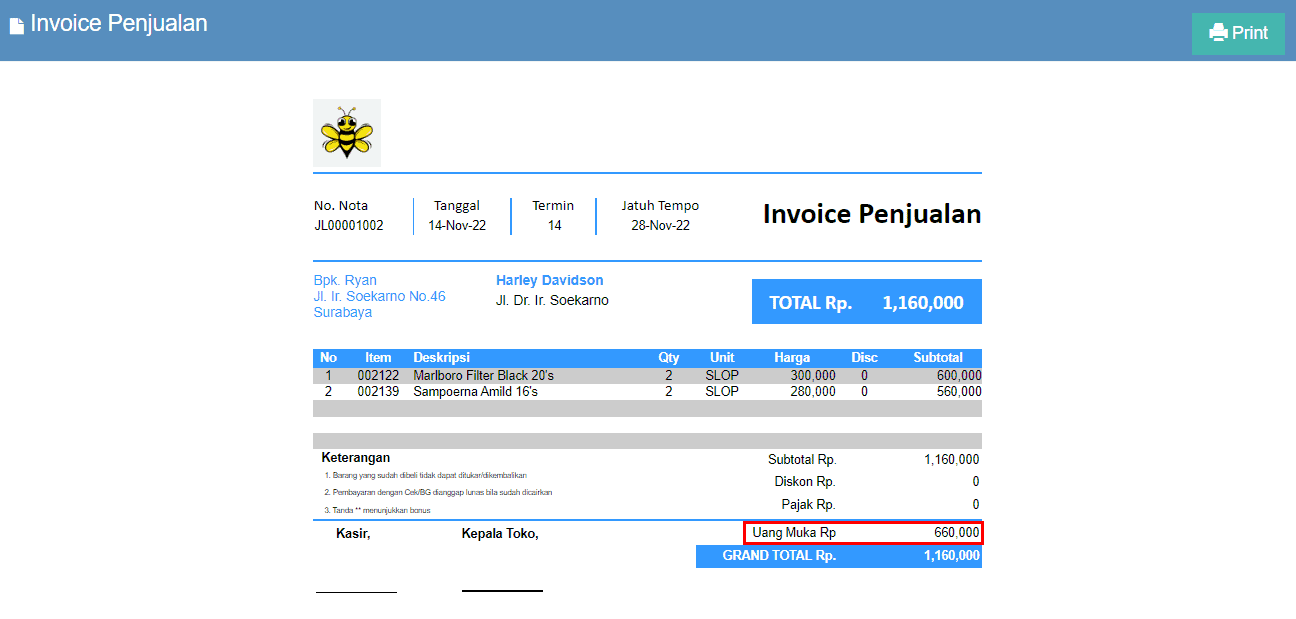
Task: Click the Print button with printer icon
Action: (1238, 33)
